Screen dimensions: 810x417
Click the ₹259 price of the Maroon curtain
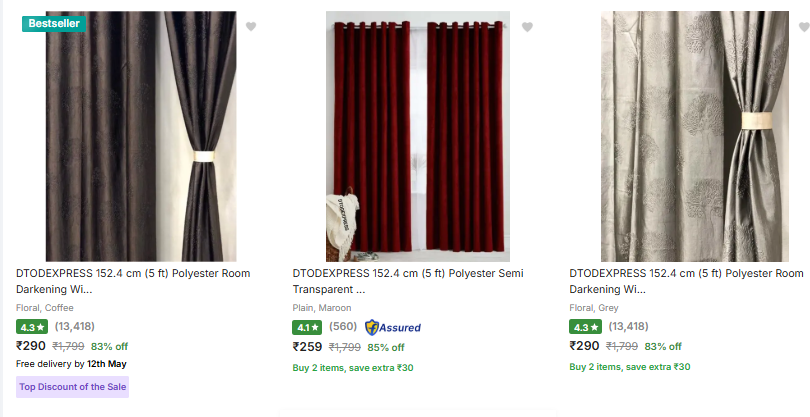point(307,347)
